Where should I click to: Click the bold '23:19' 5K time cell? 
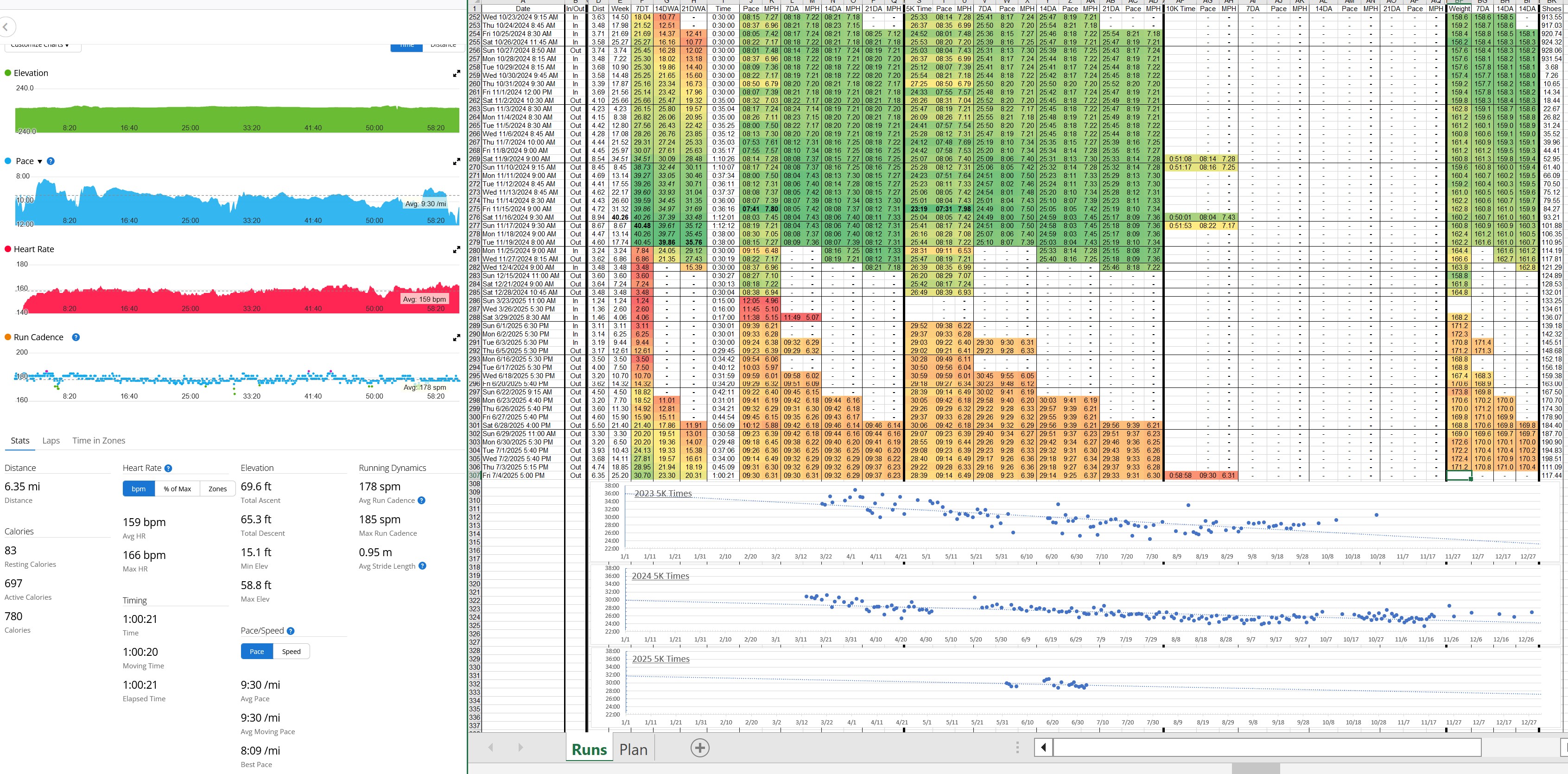point(919,209)
